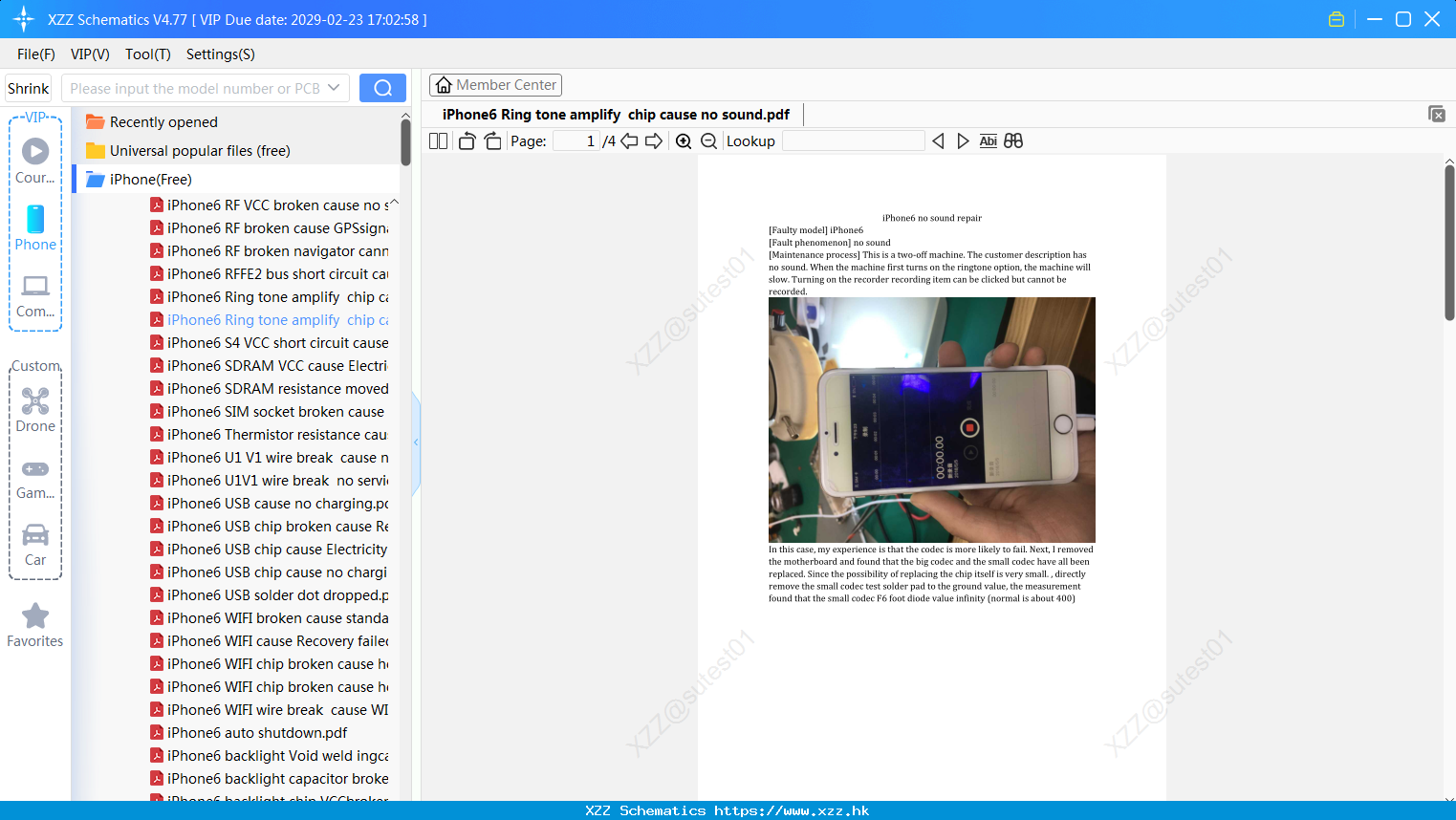
Task: Collapse the left panel with splitter handle
Action: click(x=416, y=442)
